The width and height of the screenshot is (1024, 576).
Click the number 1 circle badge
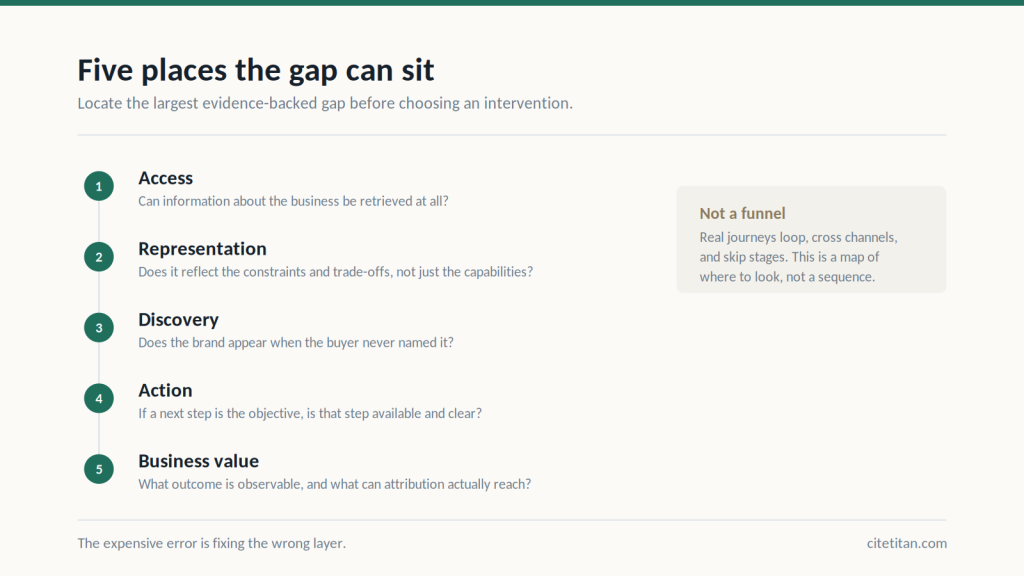point(99,186)
